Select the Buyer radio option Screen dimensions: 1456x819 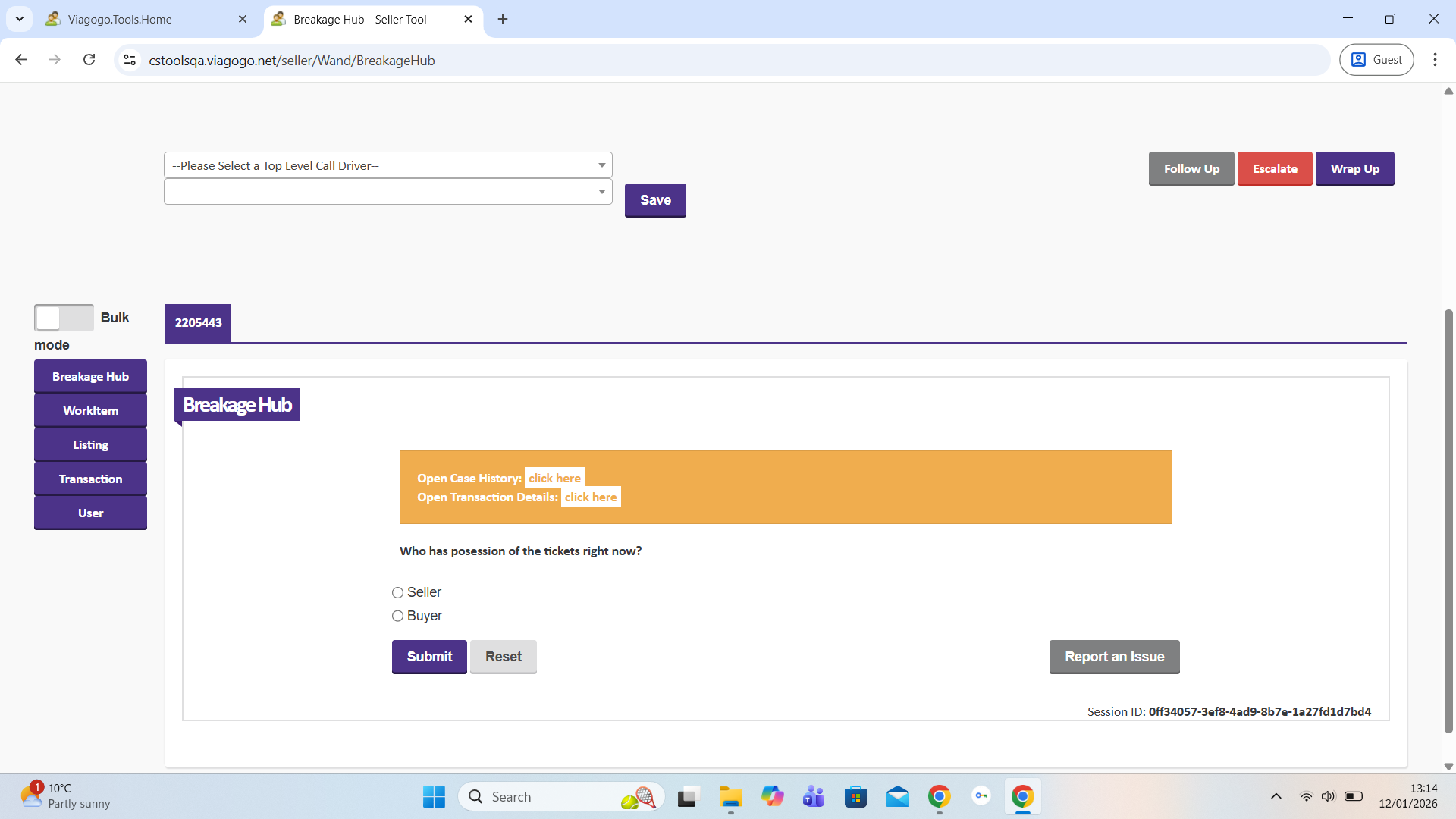[x=397, y=617]
